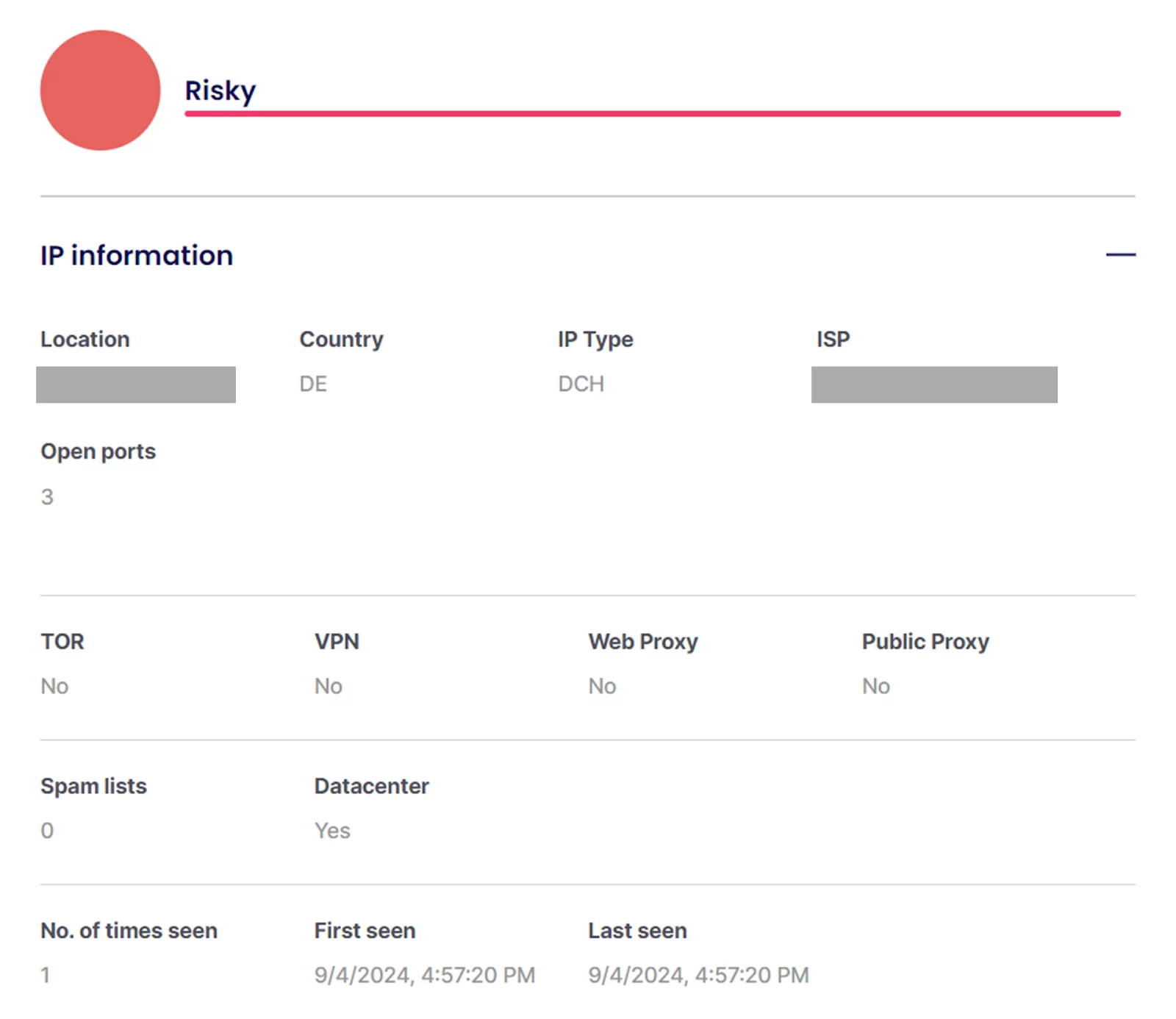Click the pink underline below Risky
This screenshot has width=1176, height=1019.
tap(653, 113)
